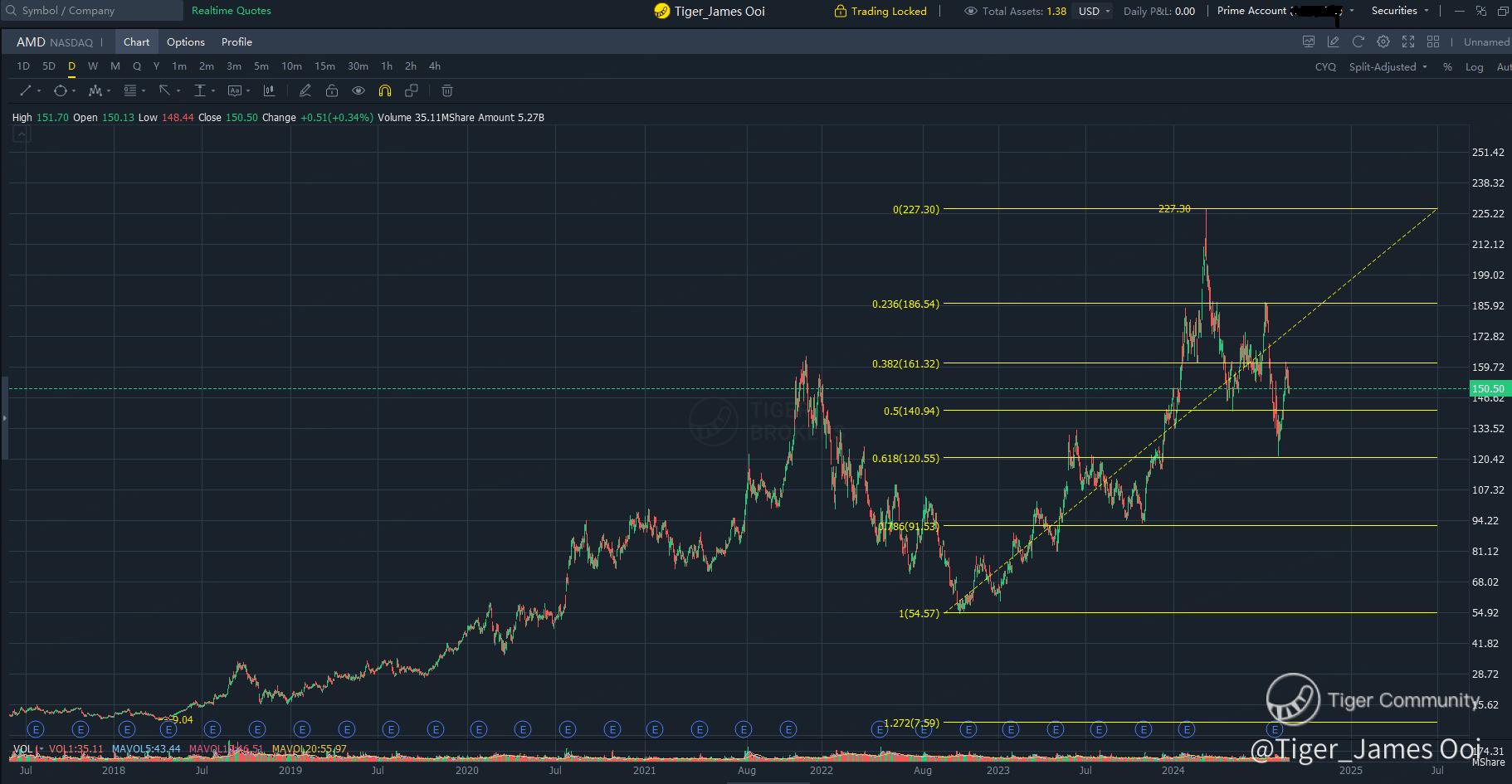This screenshot has height=784, width=1512.
Task: Select the 15m timeframe
Action: [x=324, y=66]
